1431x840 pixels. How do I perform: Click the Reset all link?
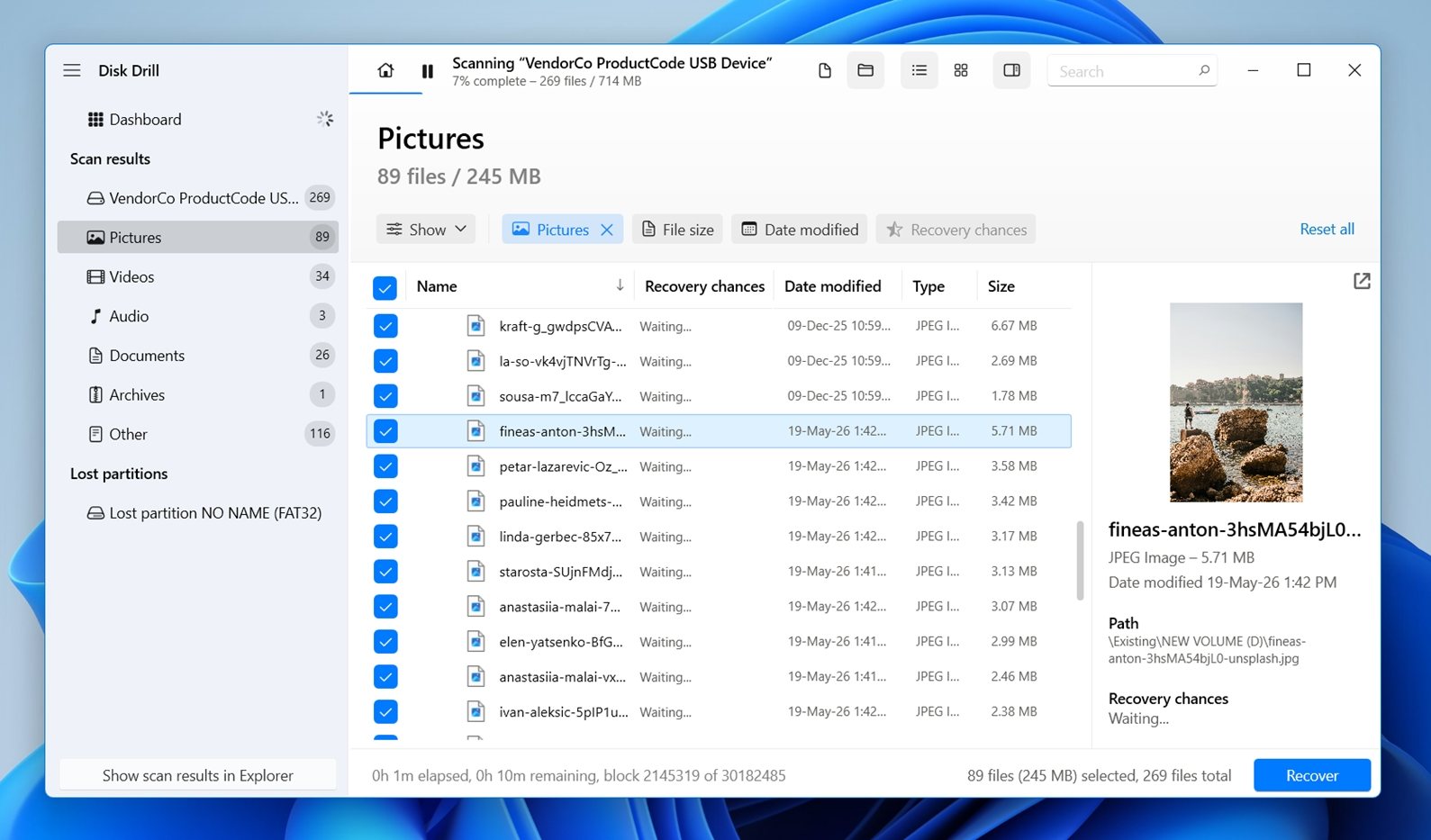pos(1327,229)
